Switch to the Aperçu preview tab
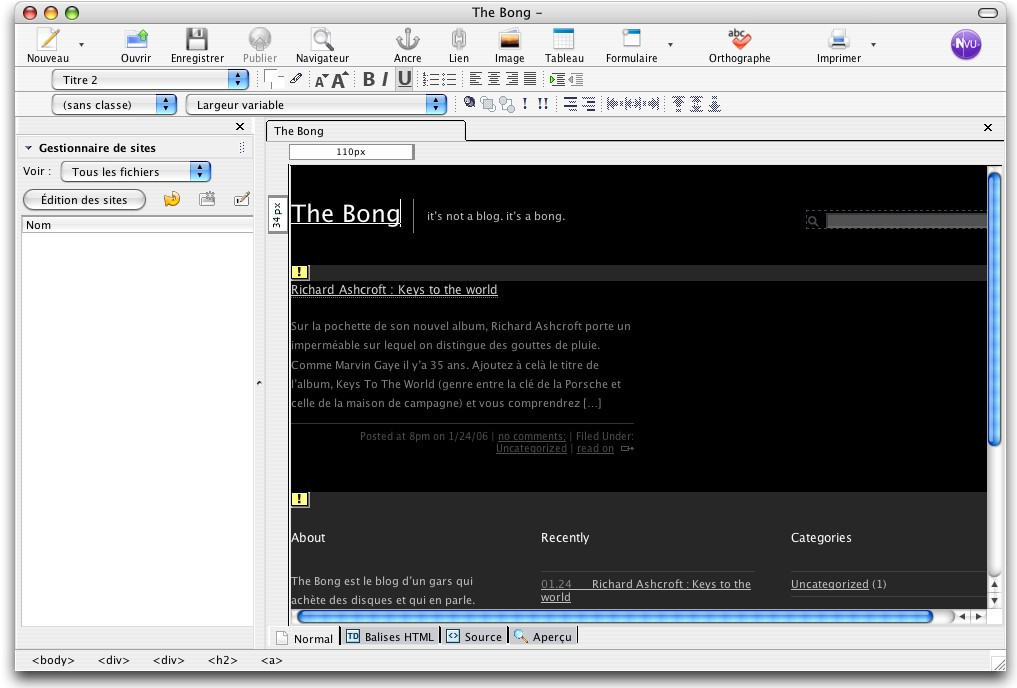The width and height of the screenshot is (1017, 688). pos(543,637)
